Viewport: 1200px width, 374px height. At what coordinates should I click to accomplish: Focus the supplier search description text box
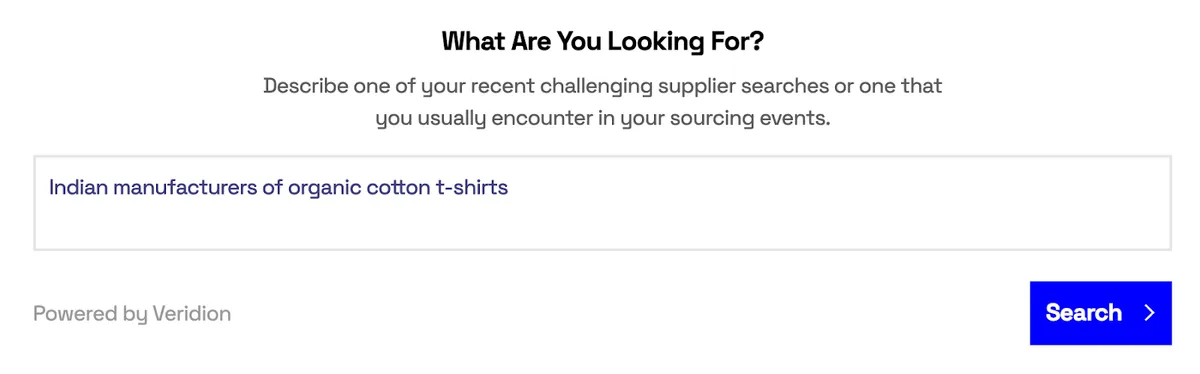[602, 203]
